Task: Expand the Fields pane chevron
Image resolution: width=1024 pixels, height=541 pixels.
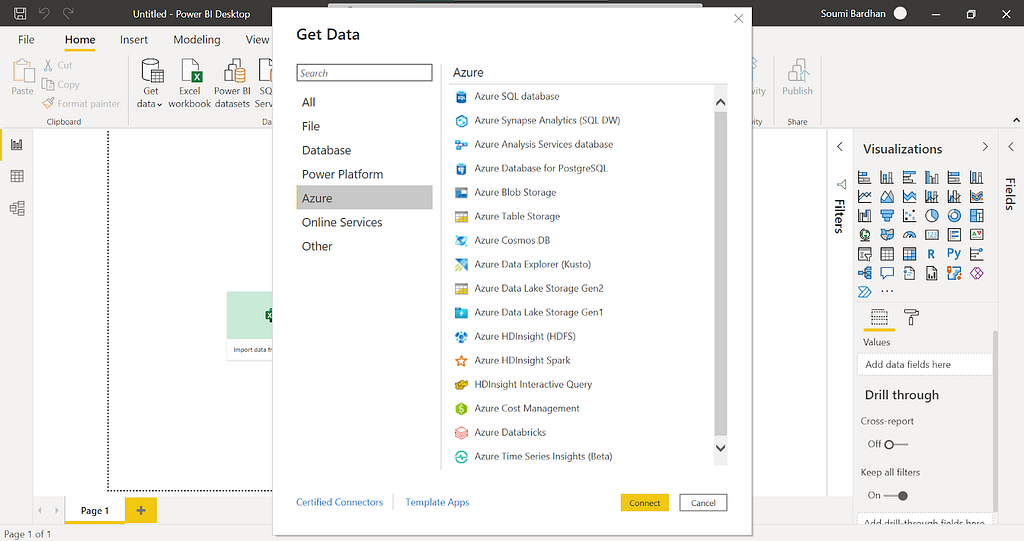Action: coord(1011,147)
